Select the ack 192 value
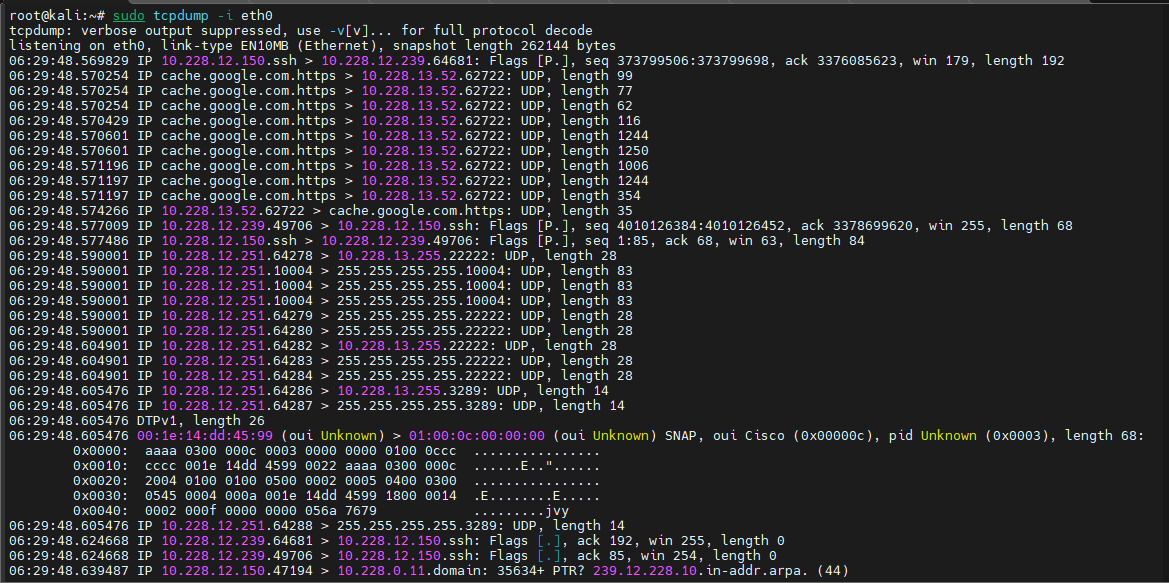The image size is (1169, 583). [x=603, y=541]
